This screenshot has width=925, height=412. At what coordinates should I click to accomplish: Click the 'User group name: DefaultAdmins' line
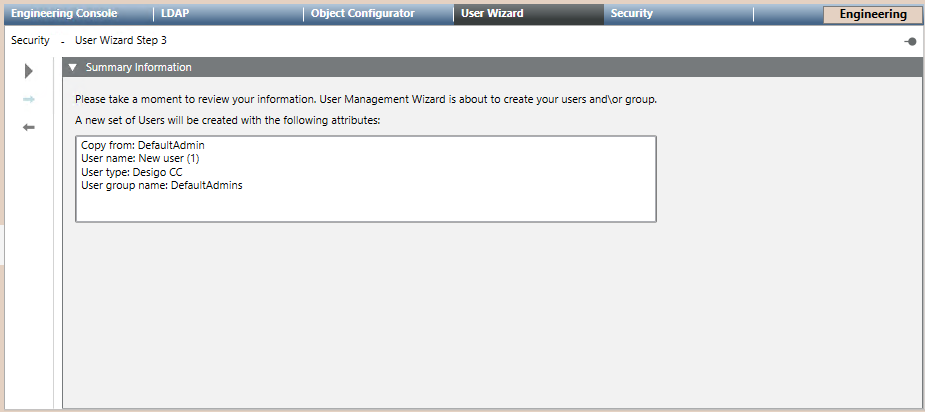pyautogui.click(x=161, y=185)
